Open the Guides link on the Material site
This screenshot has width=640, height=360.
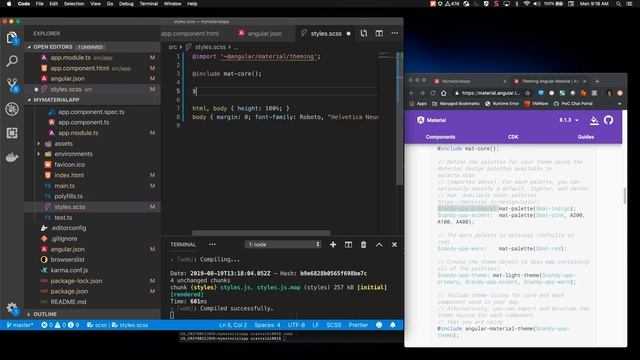coord(585,137)
